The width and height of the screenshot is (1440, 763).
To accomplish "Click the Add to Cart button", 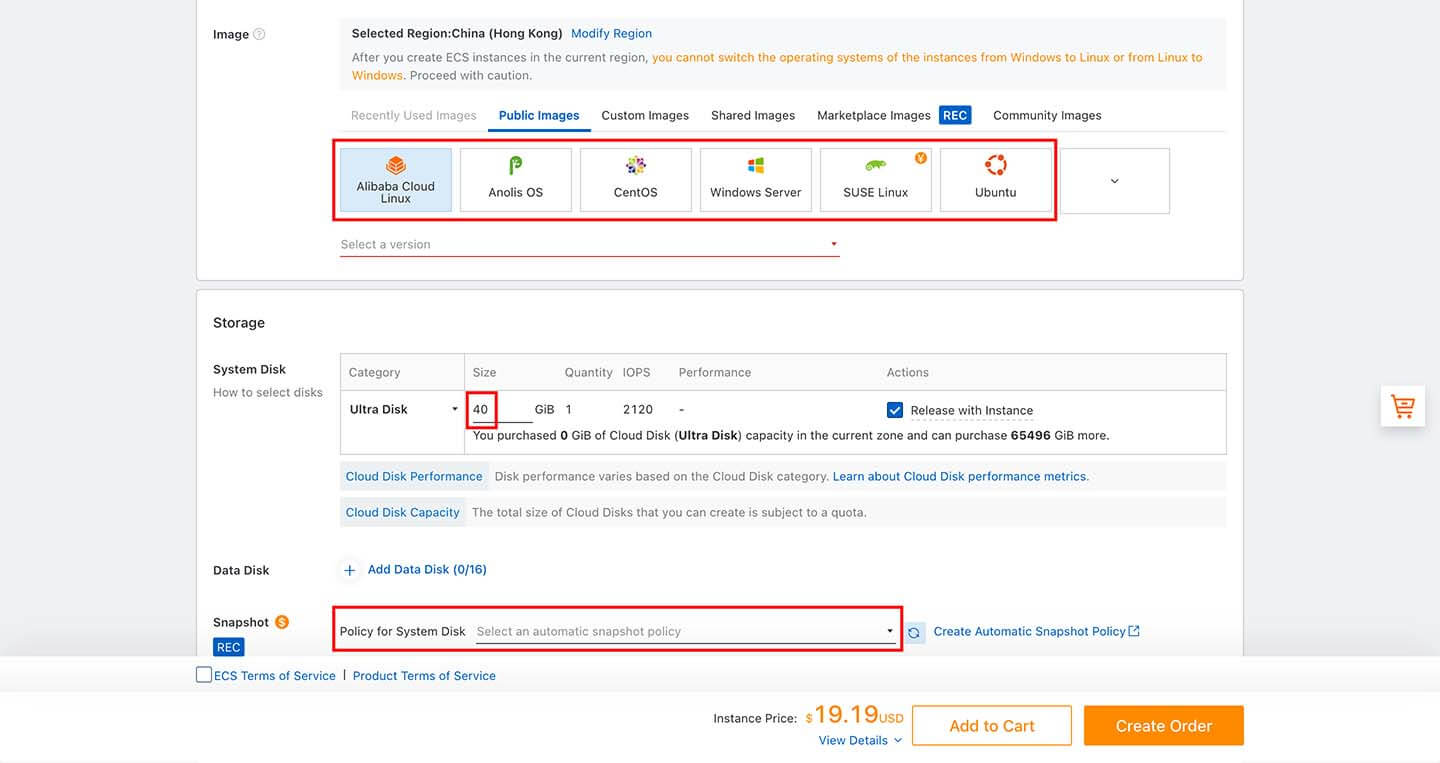I will pos(992,726).
